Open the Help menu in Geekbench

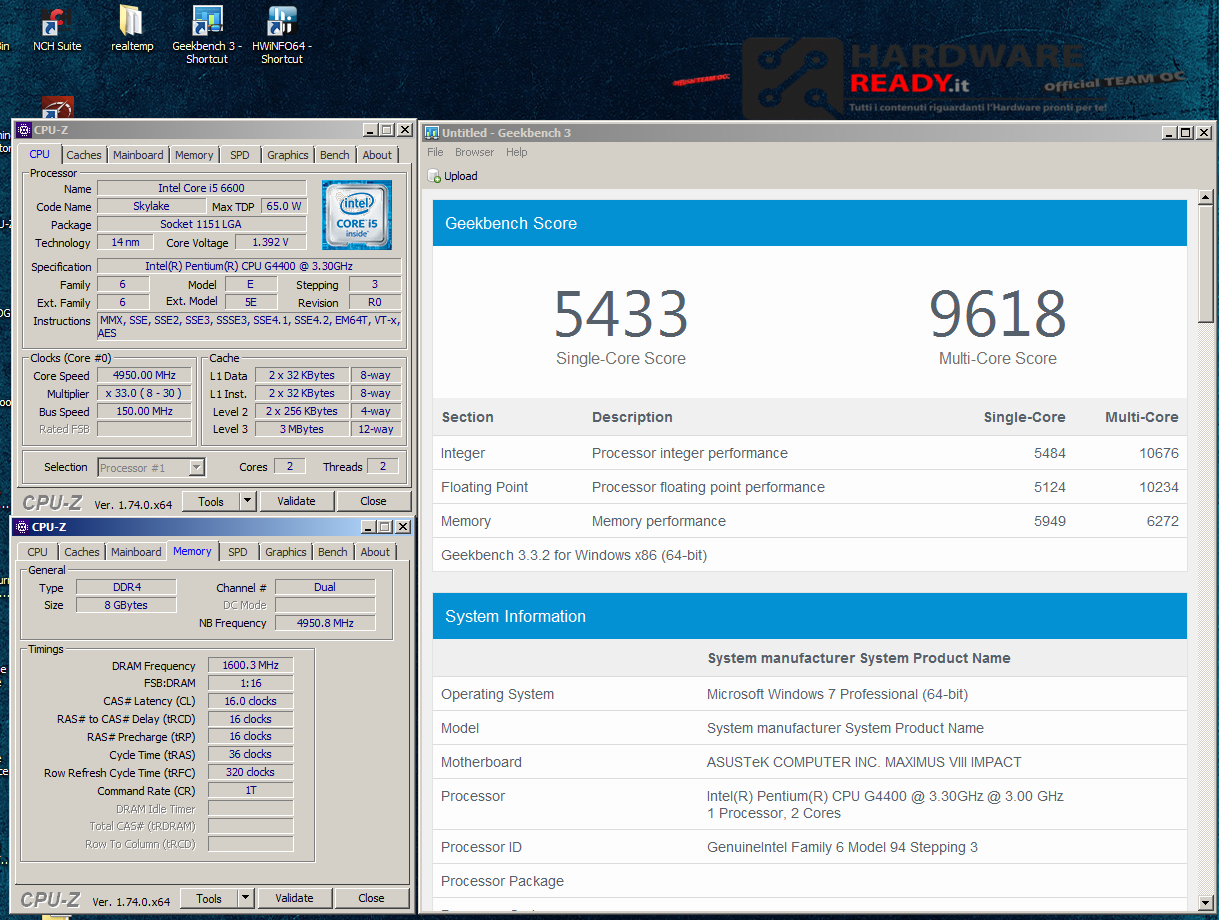pos(516,152)
